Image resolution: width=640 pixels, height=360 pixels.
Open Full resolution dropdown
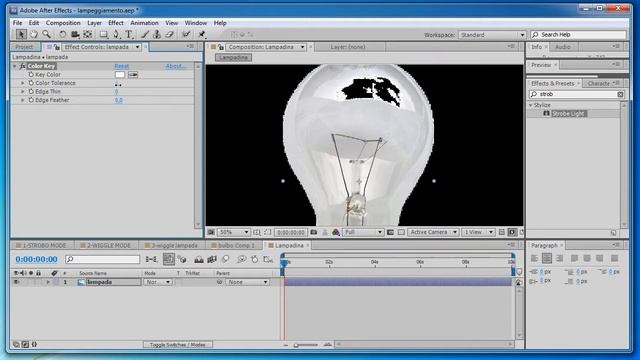pos(363,232)
